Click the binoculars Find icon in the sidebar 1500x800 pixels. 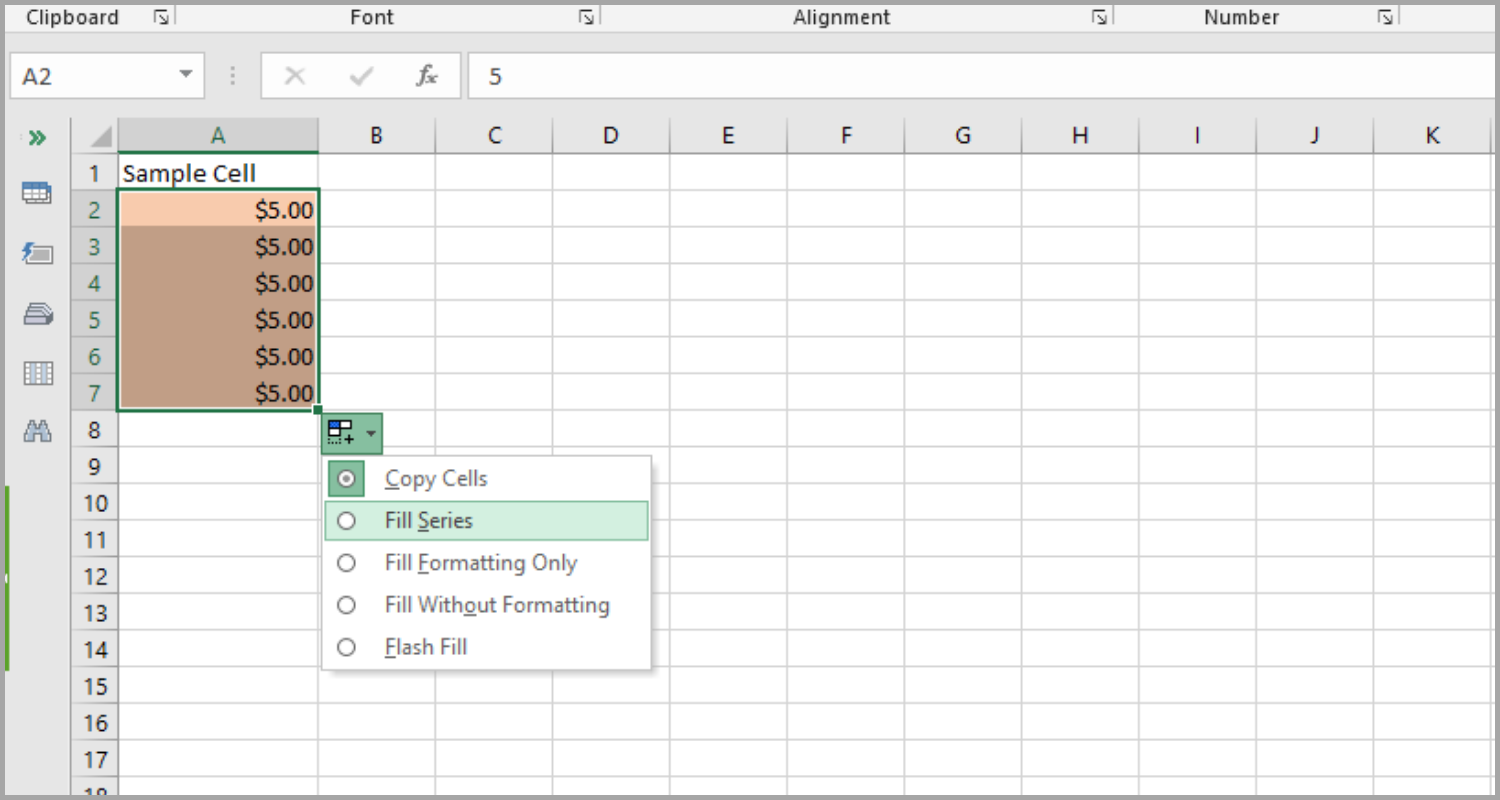coord(37,430)
